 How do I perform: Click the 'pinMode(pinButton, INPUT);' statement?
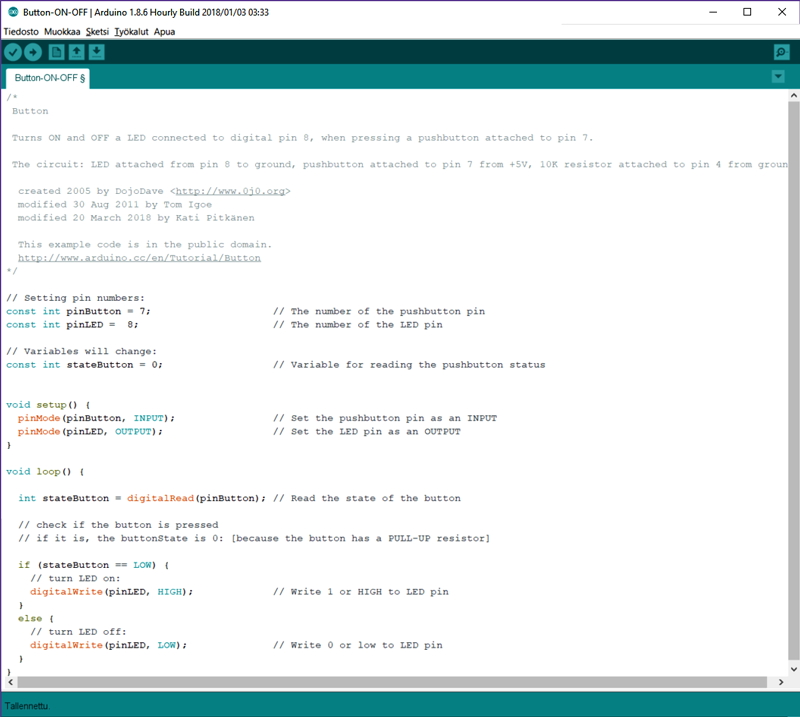tap(96, 418)
